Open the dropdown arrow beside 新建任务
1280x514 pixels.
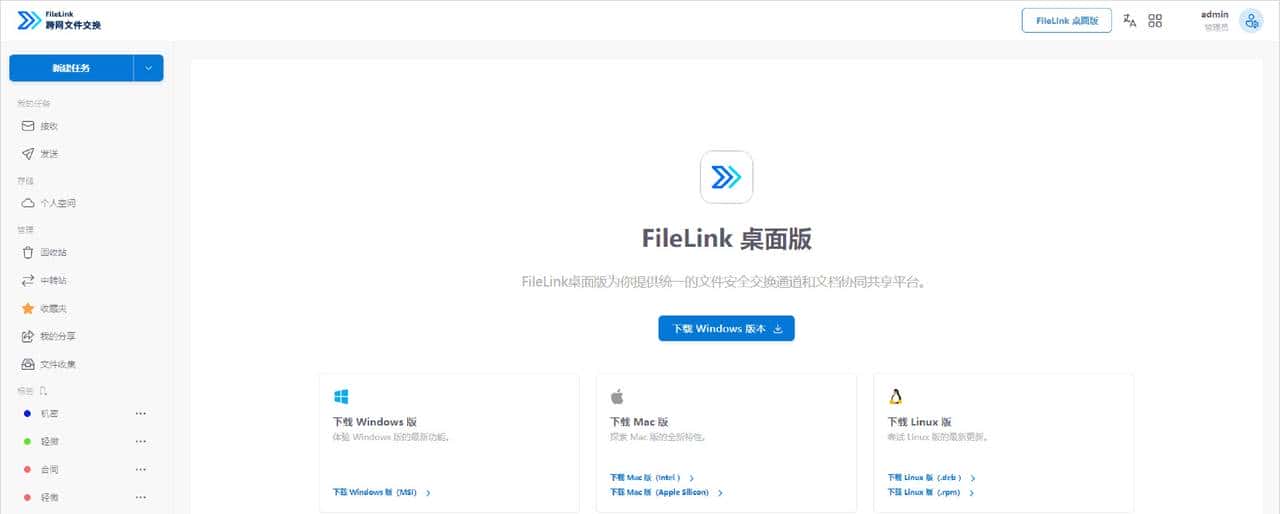coord(148,68)
